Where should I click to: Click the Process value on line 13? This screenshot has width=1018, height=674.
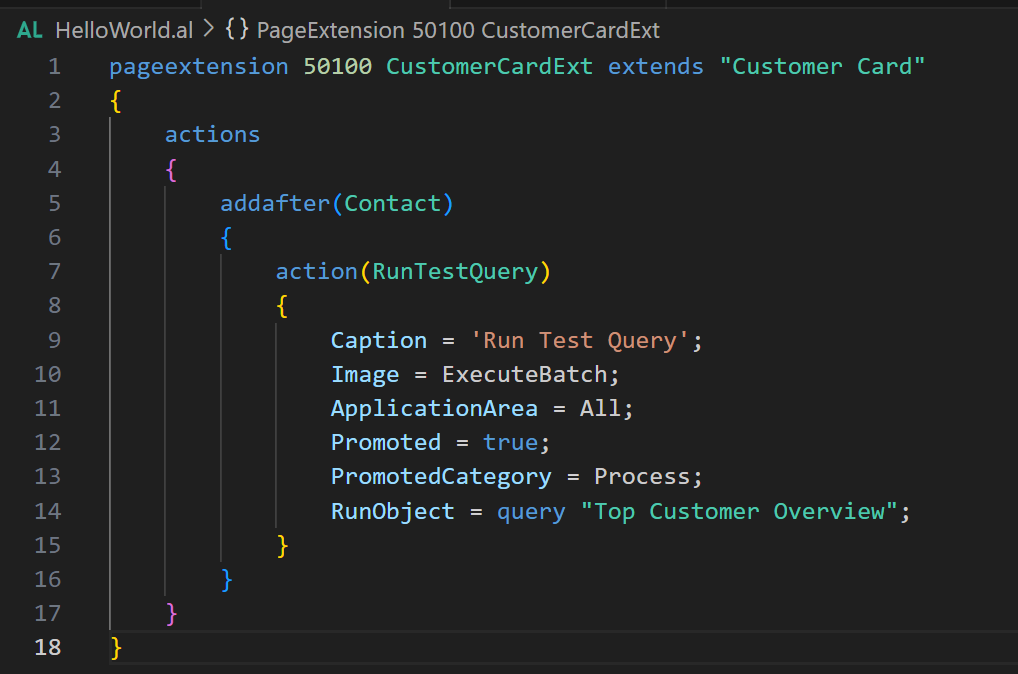coord(641,477)
